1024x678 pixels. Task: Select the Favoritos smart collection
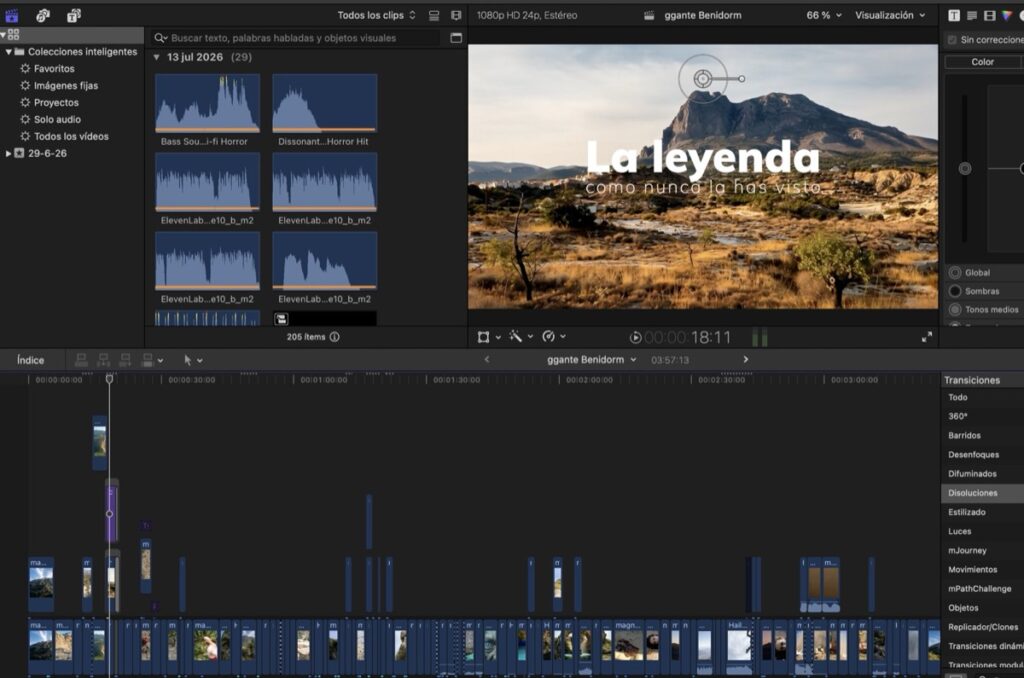[x=54, y=69]
